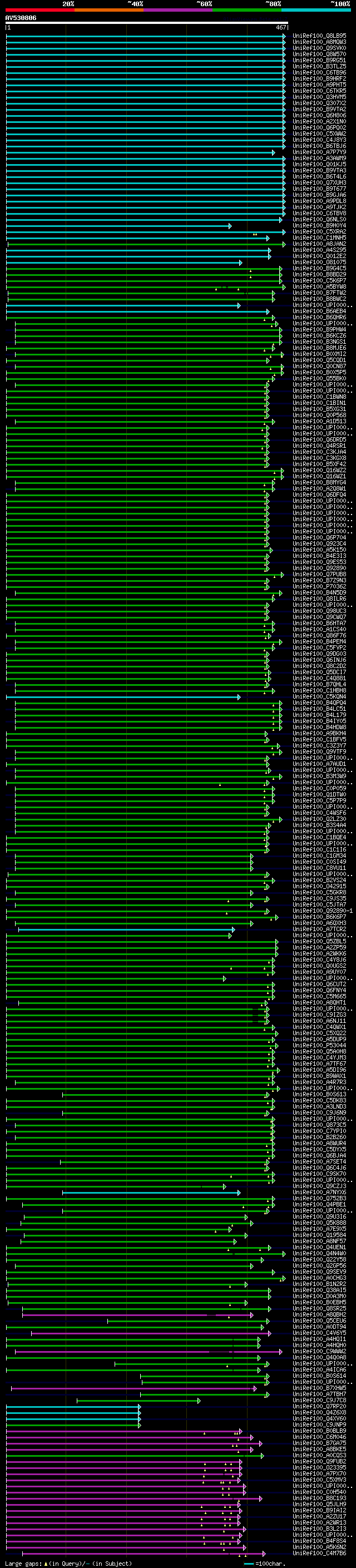Click the cyan ~100% identity legend segment
The height and width of the screenshot is (1568, 356).
tap(316, 10)
